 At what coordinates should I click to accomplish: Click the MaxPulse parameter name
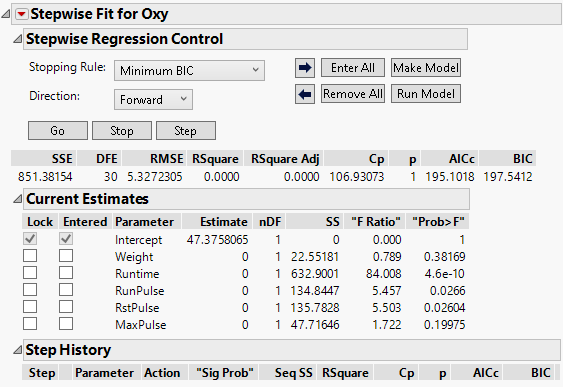[141, 325]
